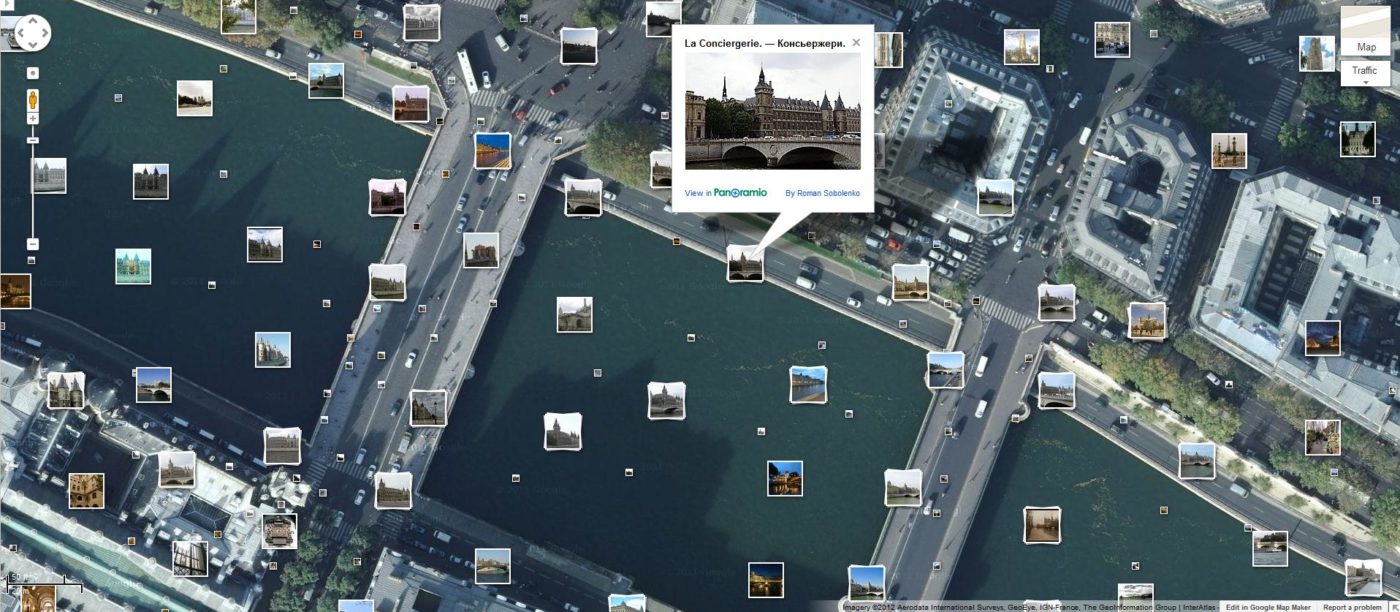This screenshot has width=1400, height=612.
Task: Expand the layers dropdown arrow under Traffic
Action: pyautogui.click(x=1365, y=82)
